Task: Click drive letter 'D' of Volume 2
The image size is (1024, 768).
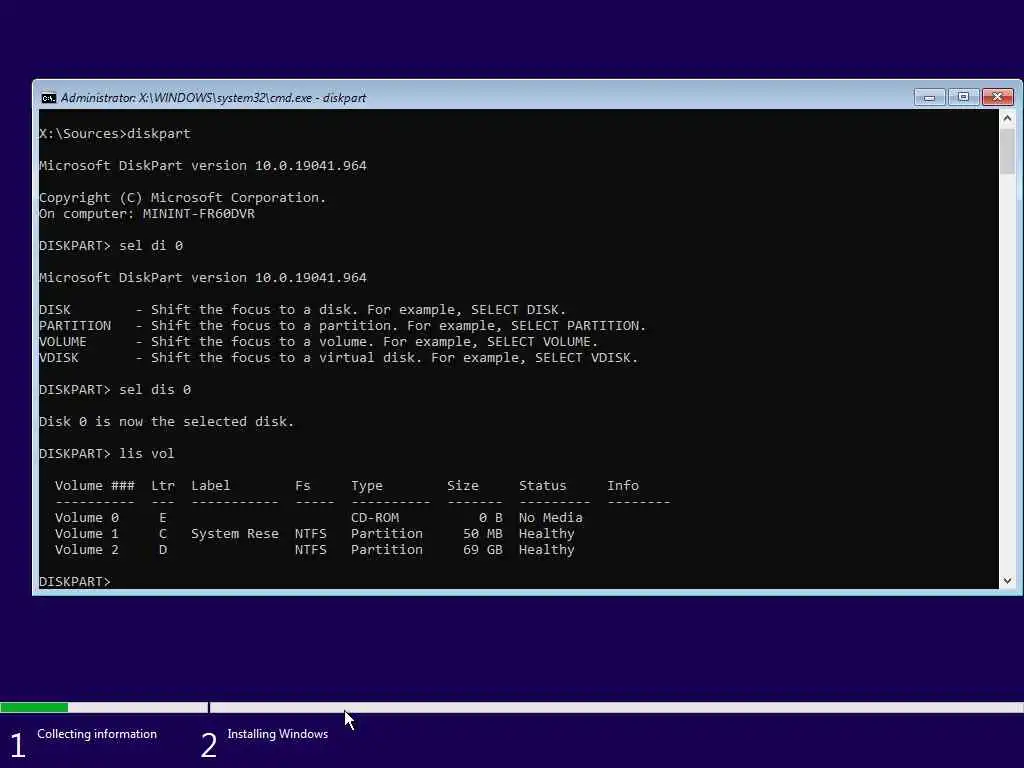Action: [163, 549]
